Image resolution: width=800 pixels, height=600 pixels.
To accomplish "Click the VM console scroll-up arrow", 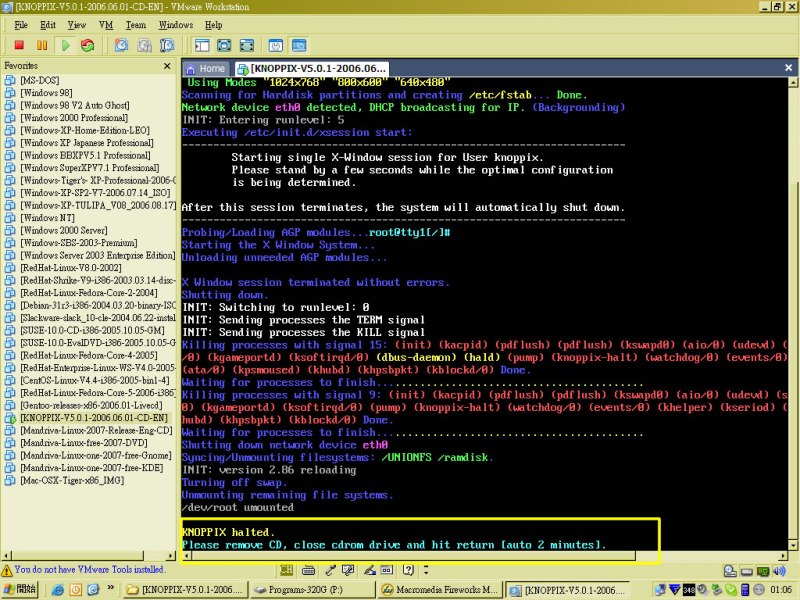I will [x=794, y=82].
